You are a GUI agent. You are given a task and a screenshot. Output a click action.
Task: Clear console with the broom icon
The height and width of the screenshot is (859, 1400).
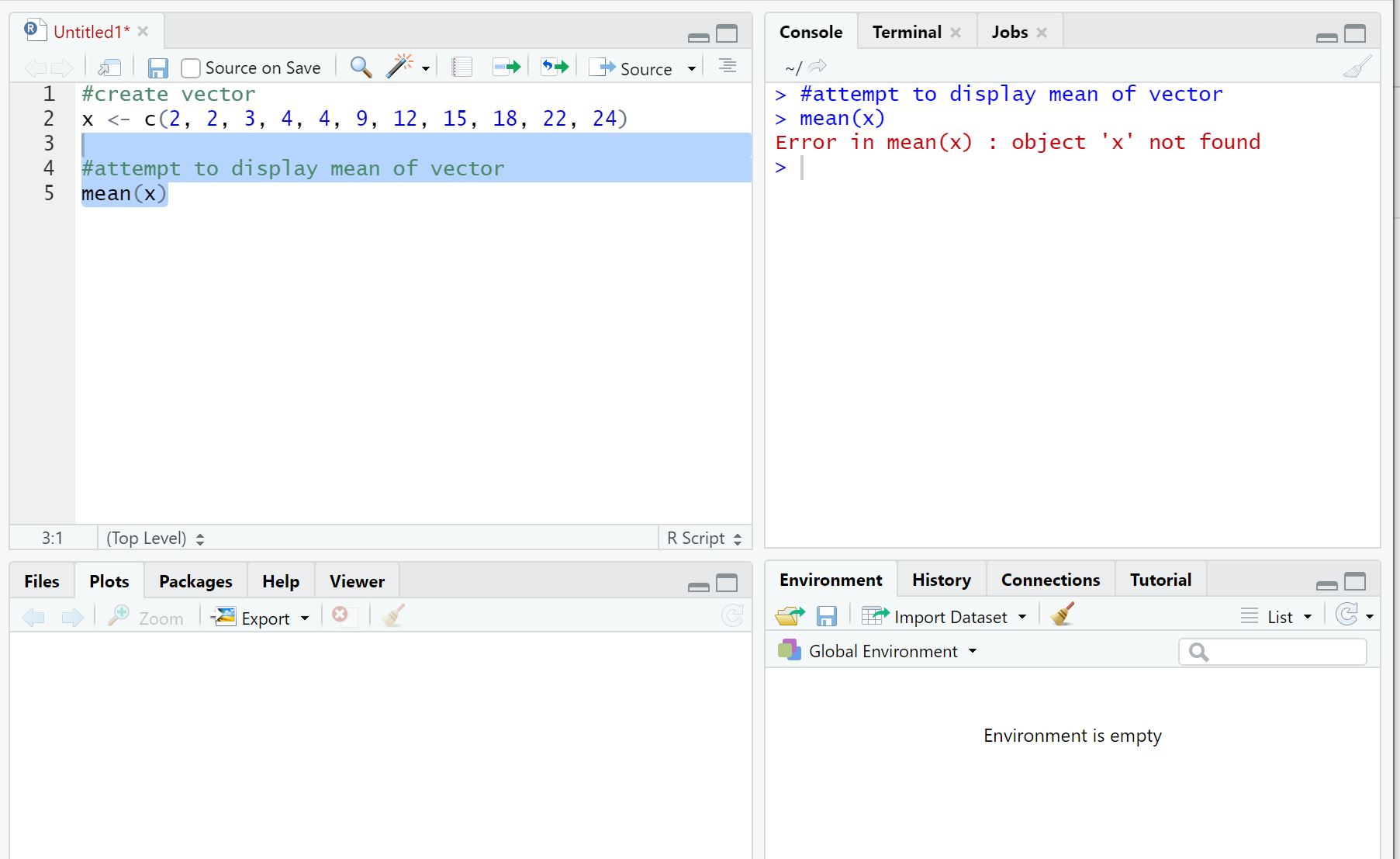[1357, 68]
